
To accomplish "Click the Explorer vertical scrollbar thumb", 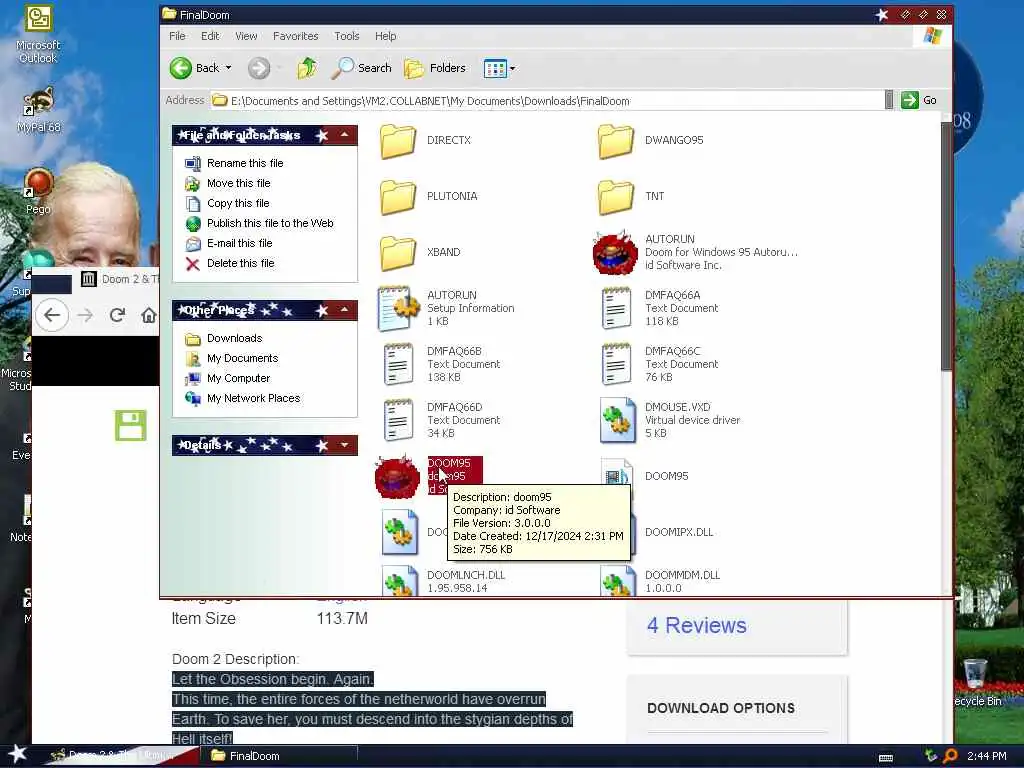I will click(946, 247).
